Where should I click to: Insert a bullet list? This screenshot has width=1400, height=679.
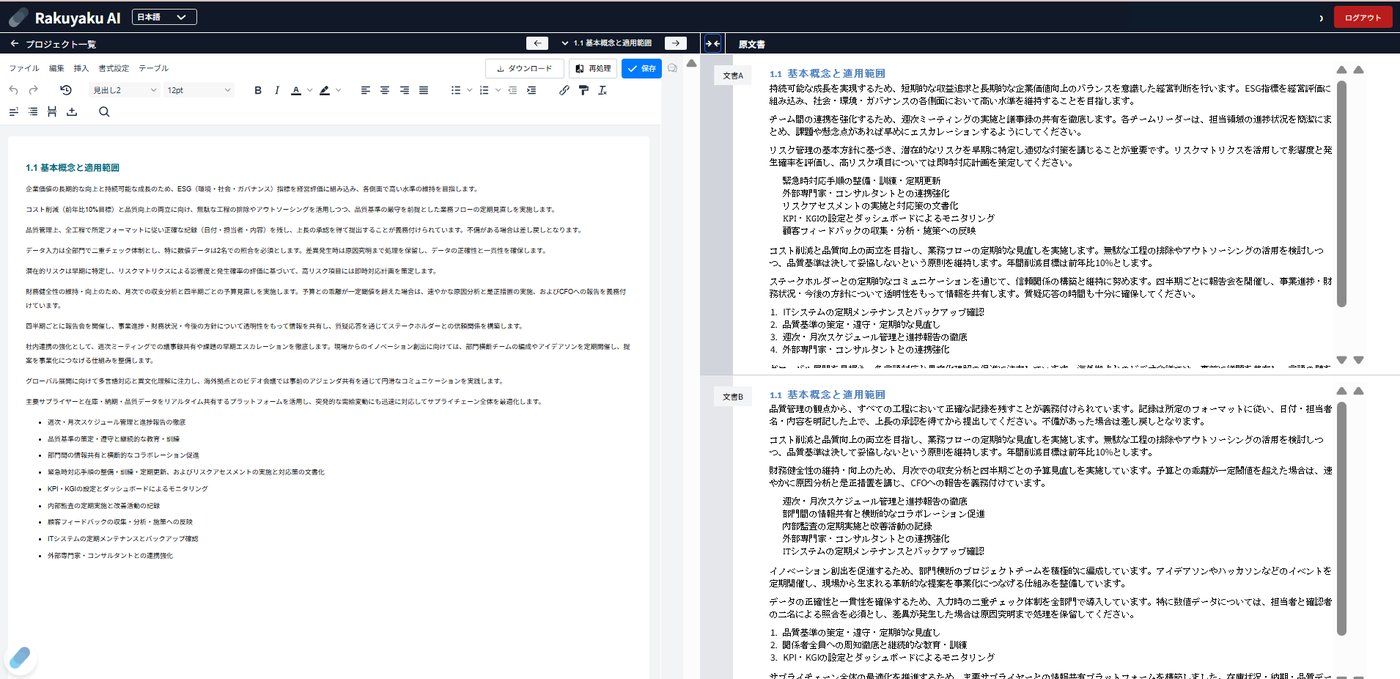click(455, 90)
